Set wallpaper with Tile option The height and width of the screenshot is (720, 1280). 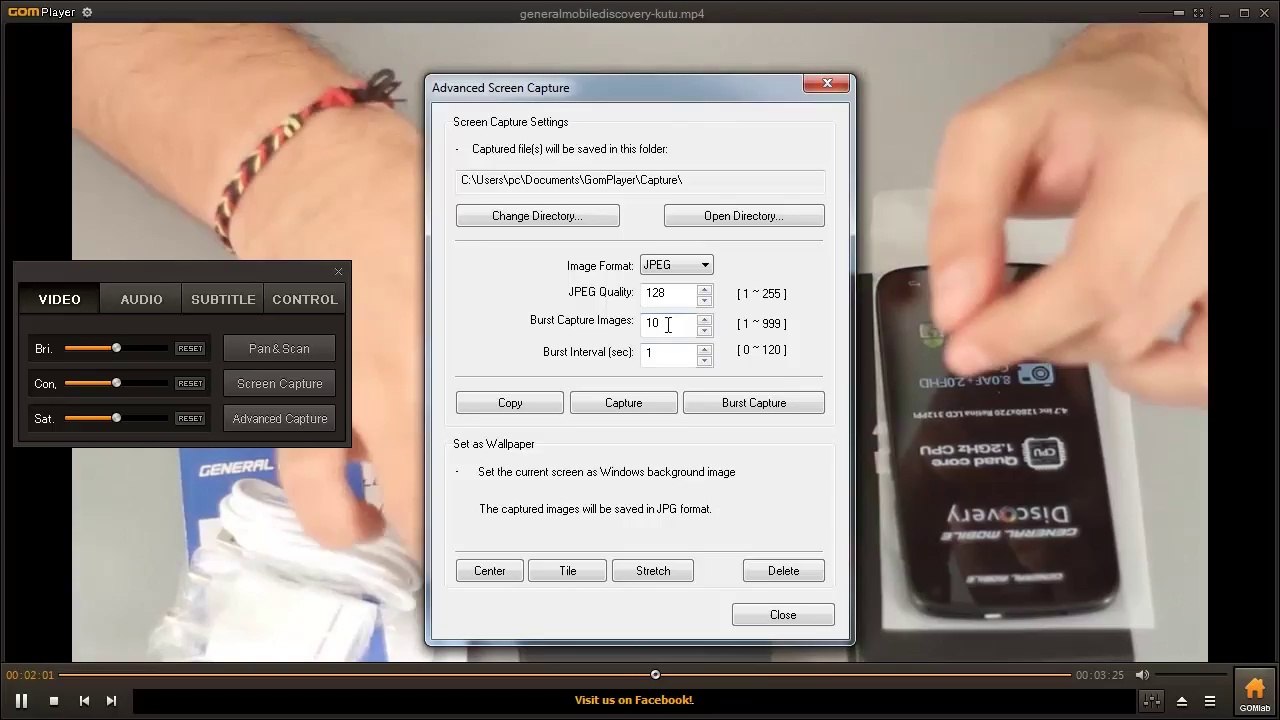[x=568, y=571]
